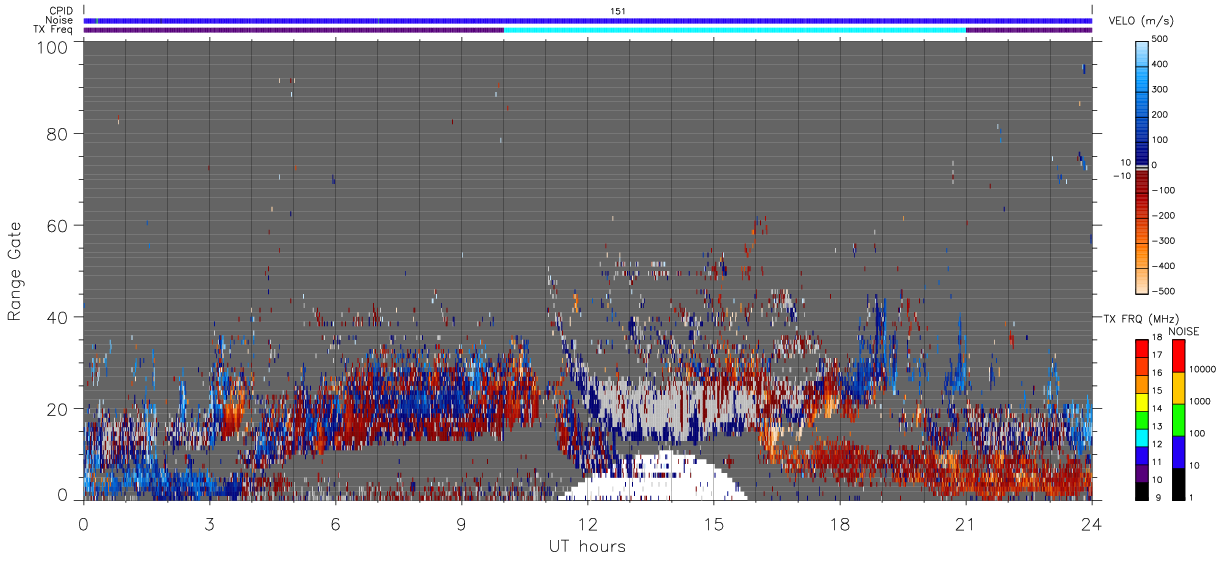Click the -100 label on velocity colorbar
Screen dimensions: 1228x567
pyautogui.click(x=1163, y=190)
